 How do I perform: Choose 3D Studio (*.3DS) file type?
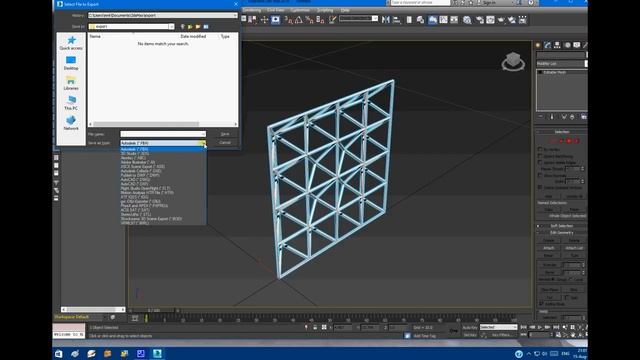163,153
